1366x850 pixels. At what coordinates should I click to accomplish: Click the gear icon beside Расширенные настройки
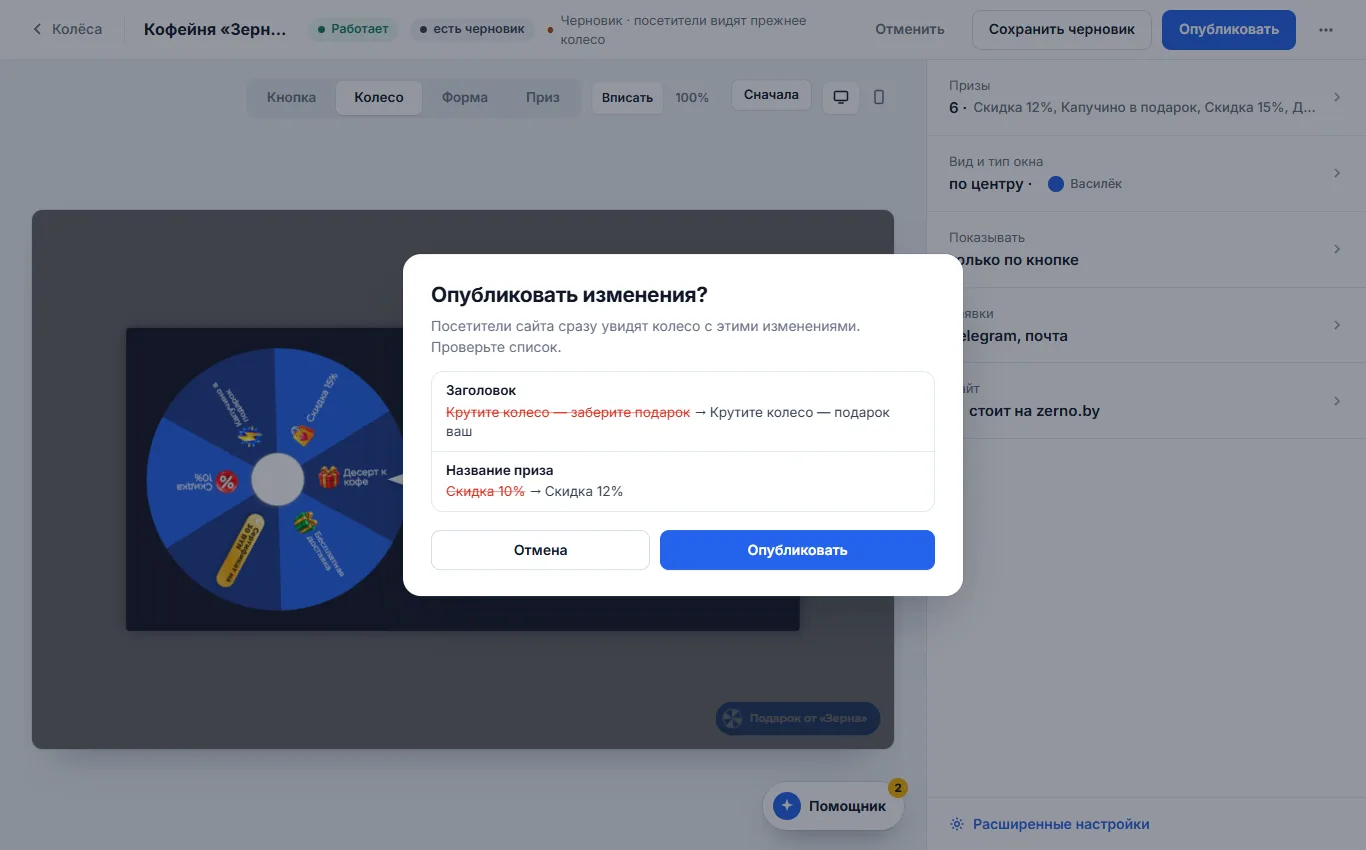(x=957, y=825)
